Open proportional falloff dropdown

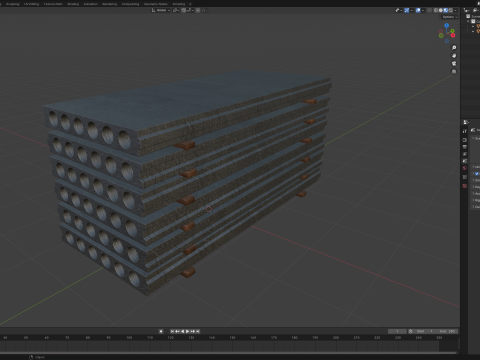(204, 10)
